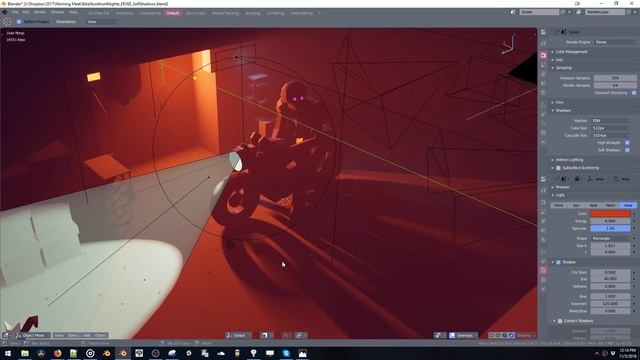Open the Object Mode dropdown
640x360 pixels.
coord(33,336)
